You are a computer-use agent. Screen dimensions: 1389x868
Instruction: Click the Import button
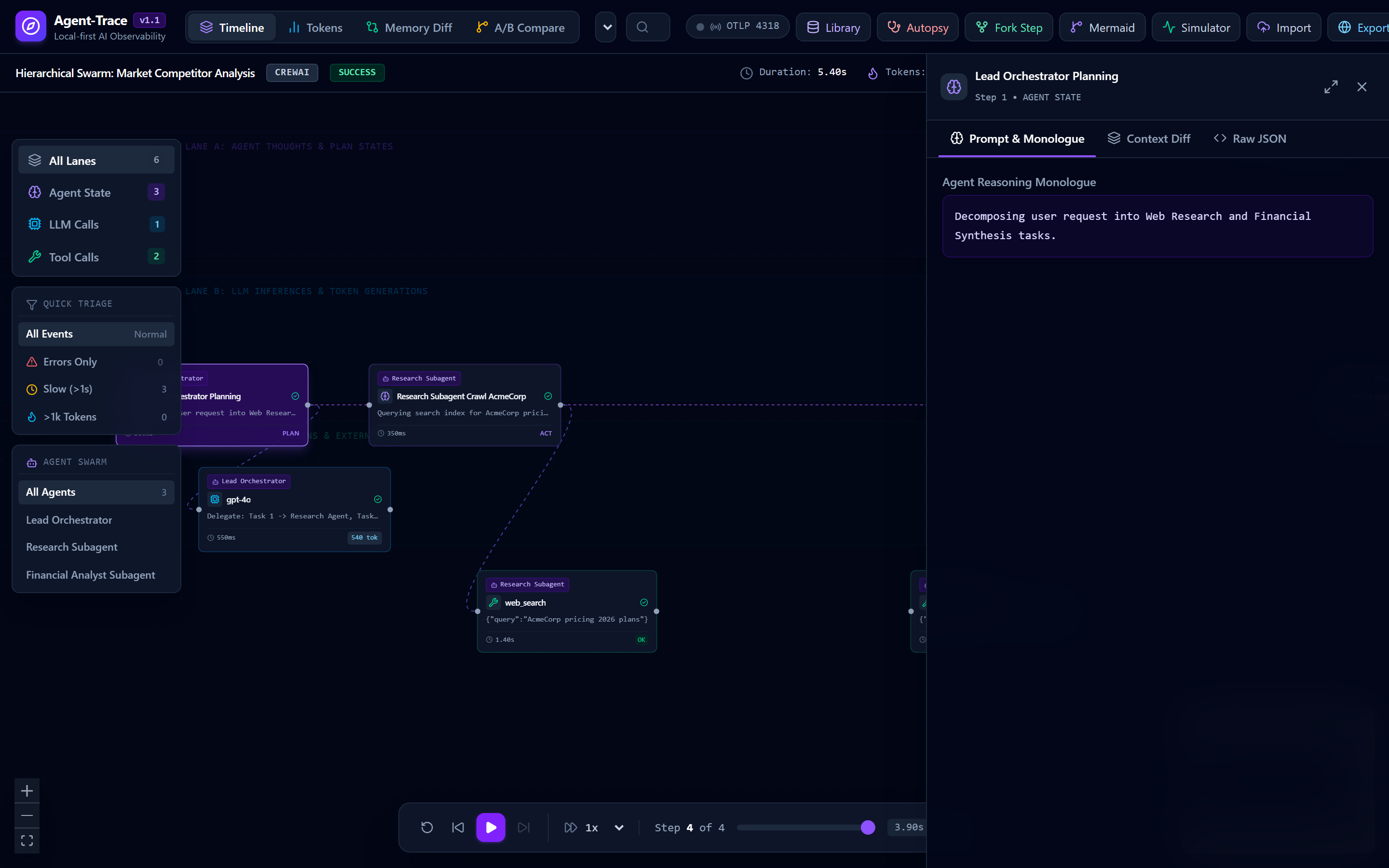click(x=1284, y=27)
